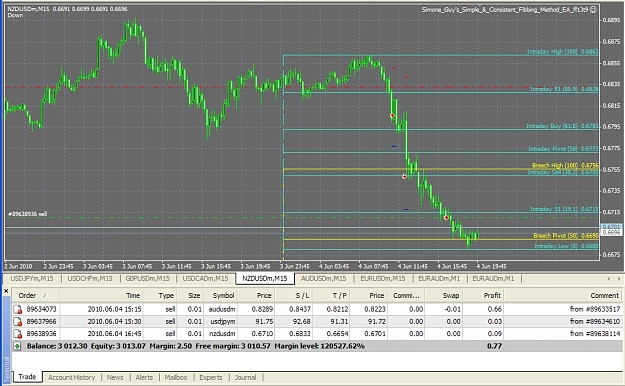Sort trades by T / P column header
625x386 pixels.
332,295
